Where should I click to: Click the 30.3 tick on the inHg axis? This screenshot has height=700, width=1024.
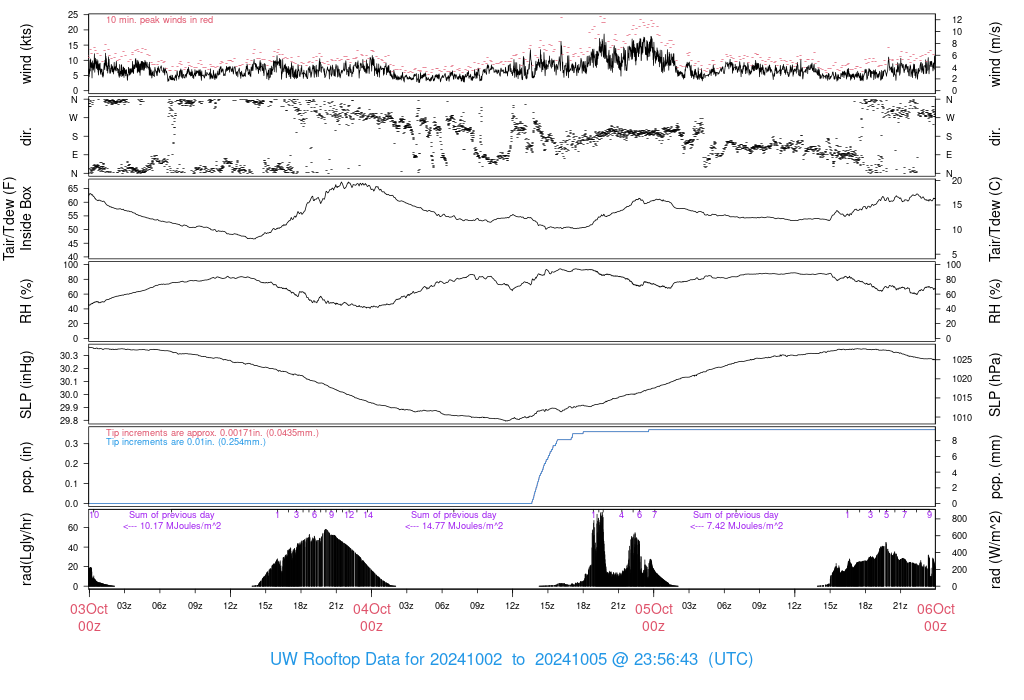pyautogui.click(x=69, y=356)
